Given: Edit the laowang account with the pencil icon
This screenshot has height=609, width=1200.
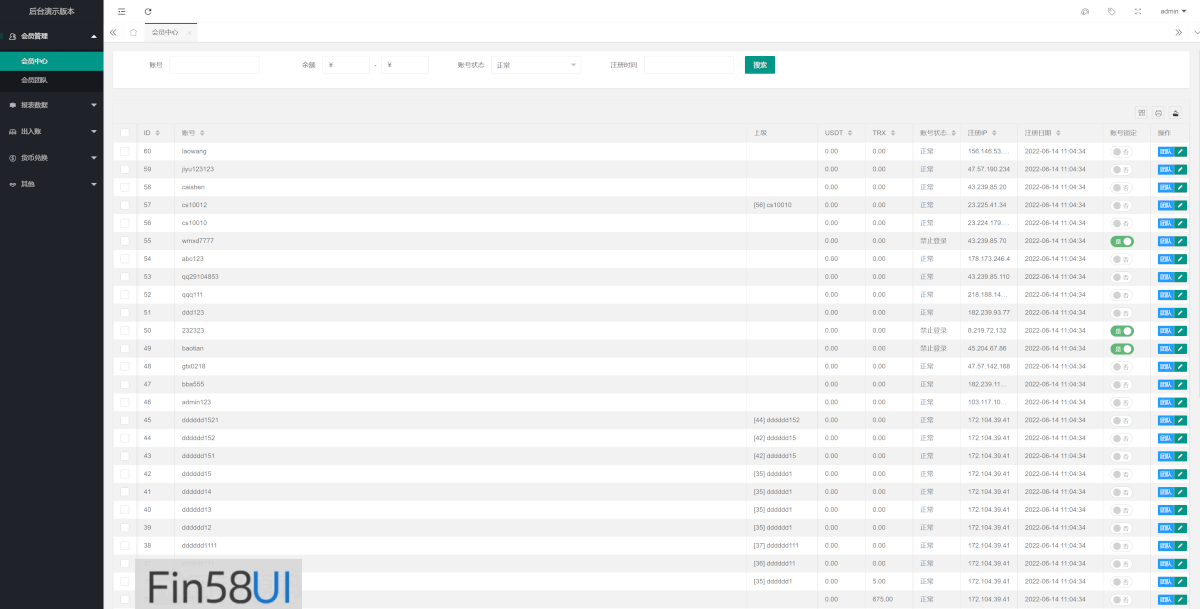Looking at the screenshot, I should [x=1181, y=151].
